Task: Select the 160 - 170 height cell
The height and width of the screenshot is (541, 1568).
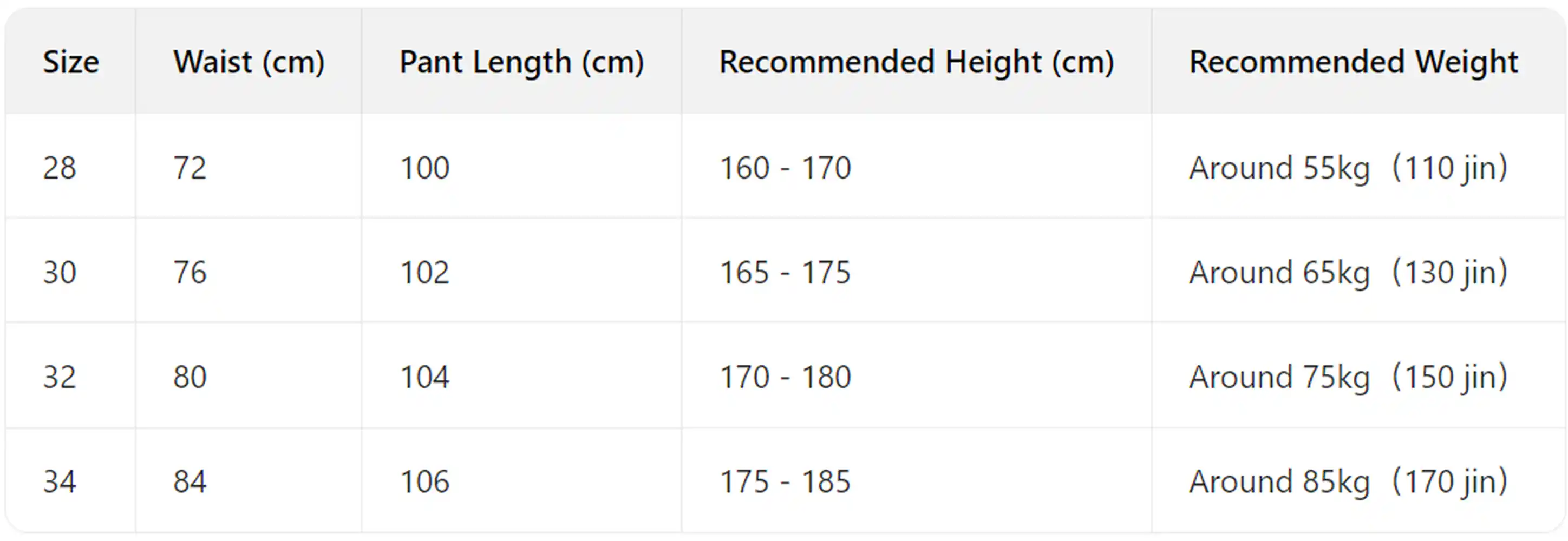Action: 785,168
